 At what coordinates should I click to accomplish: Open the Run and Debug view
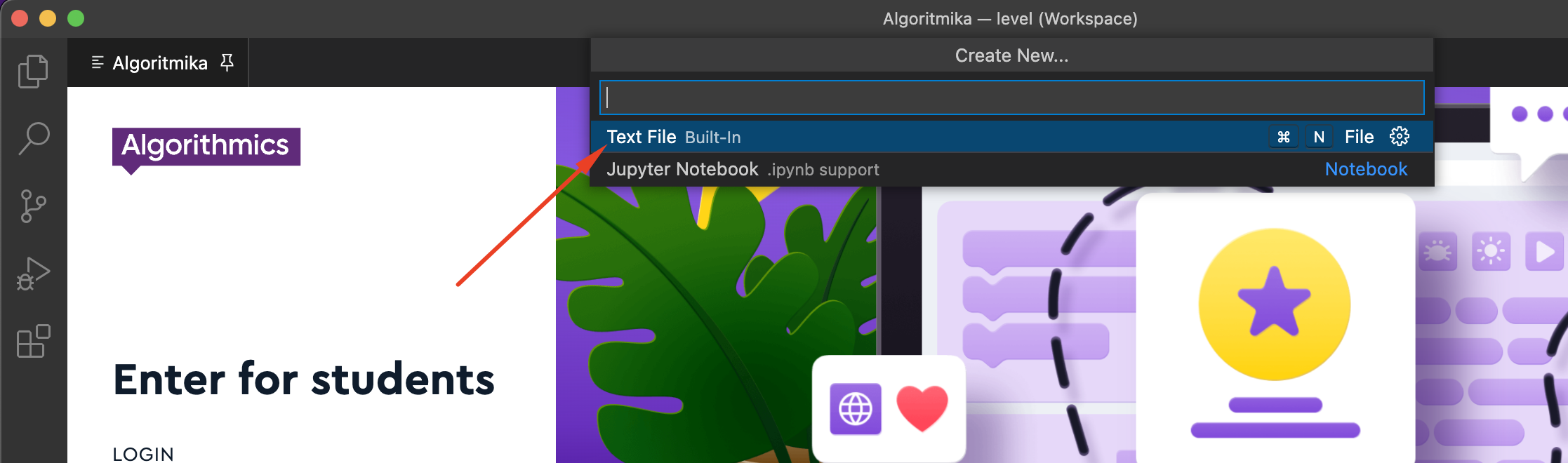pyautogui.click(x=33, y=274)
